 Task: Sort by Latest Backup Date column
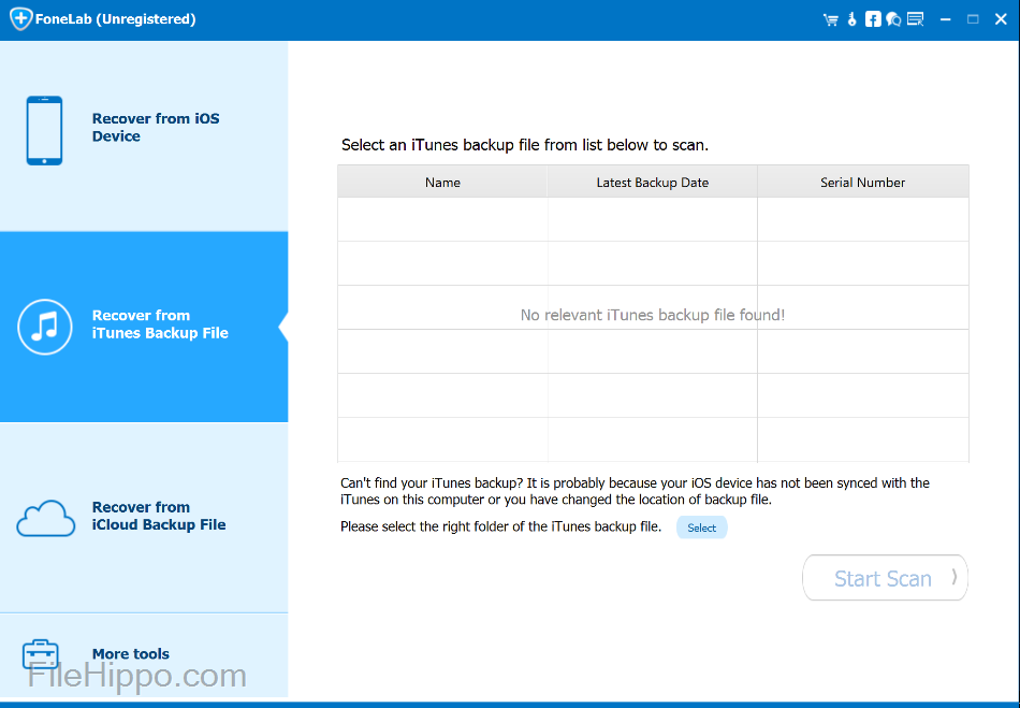[x=652, y=182]
